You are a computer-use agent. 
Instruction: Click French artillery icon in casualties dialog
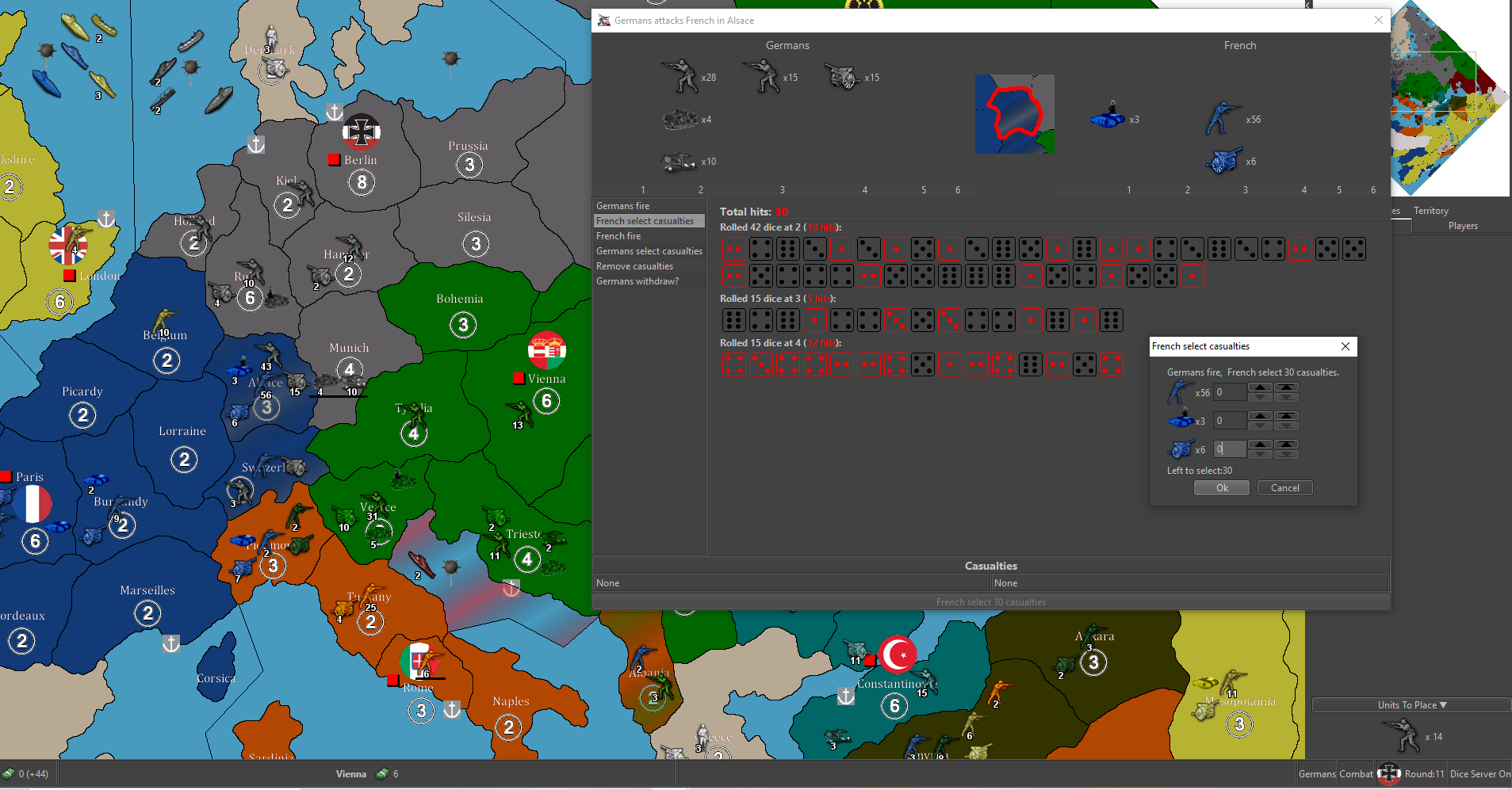click(x=1180, y=449)
